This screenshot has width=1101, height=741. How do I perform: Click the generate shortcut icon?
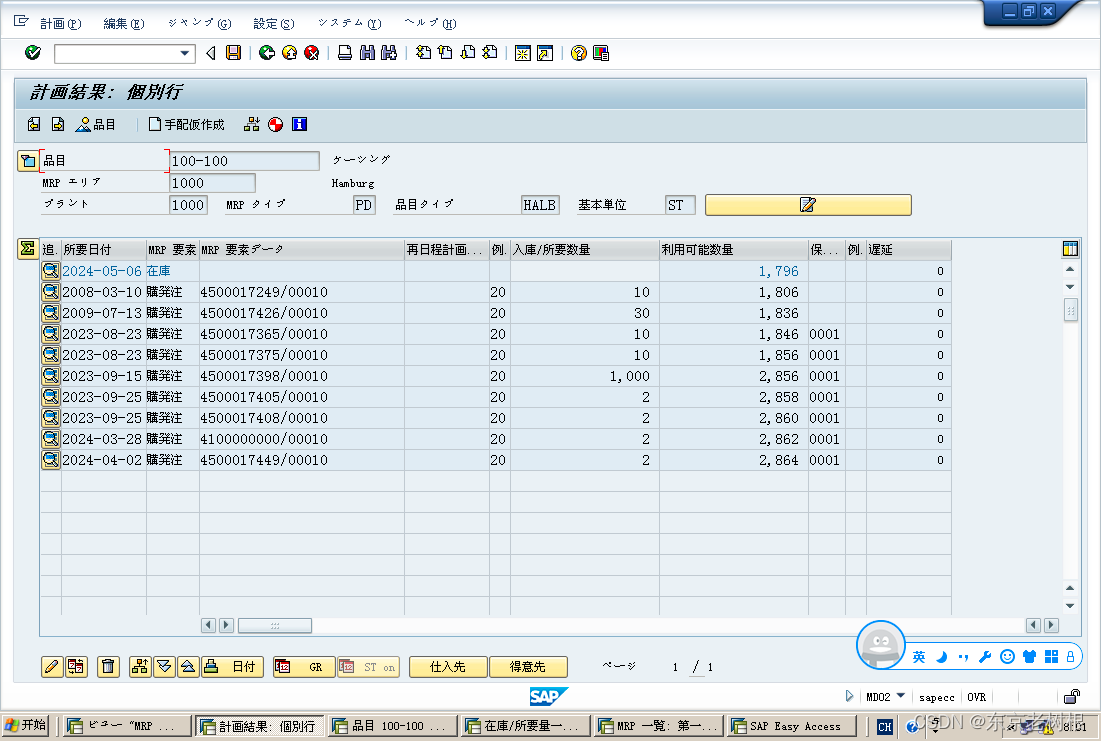point(545,53)
